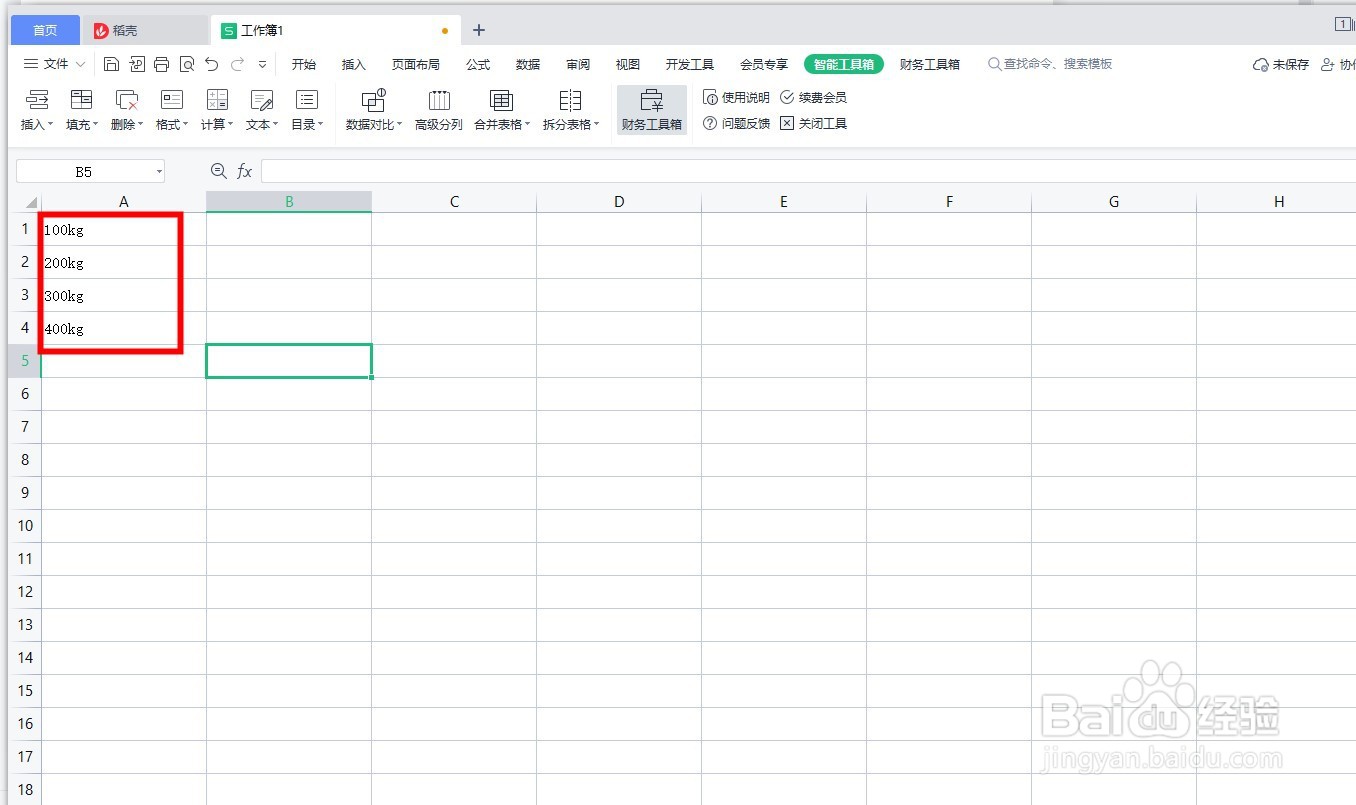This screenshot has height=805, width=1356.
Task: Select column F header
Action: click(x=949, y=202)
